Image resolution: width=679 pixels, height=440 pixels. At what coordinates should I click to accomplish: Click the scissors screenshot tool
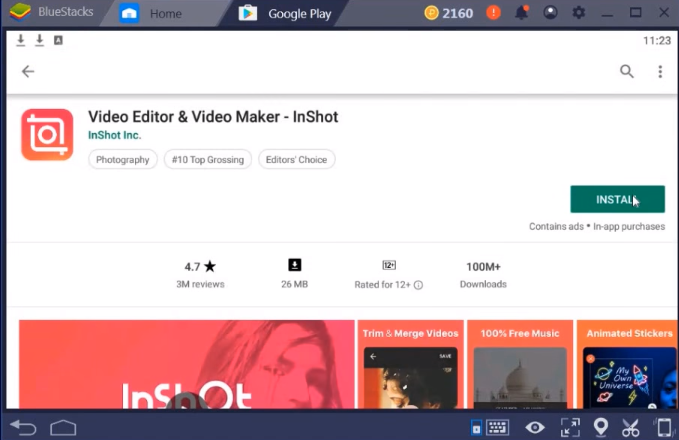pyautogui.click(x=630, y=427)
